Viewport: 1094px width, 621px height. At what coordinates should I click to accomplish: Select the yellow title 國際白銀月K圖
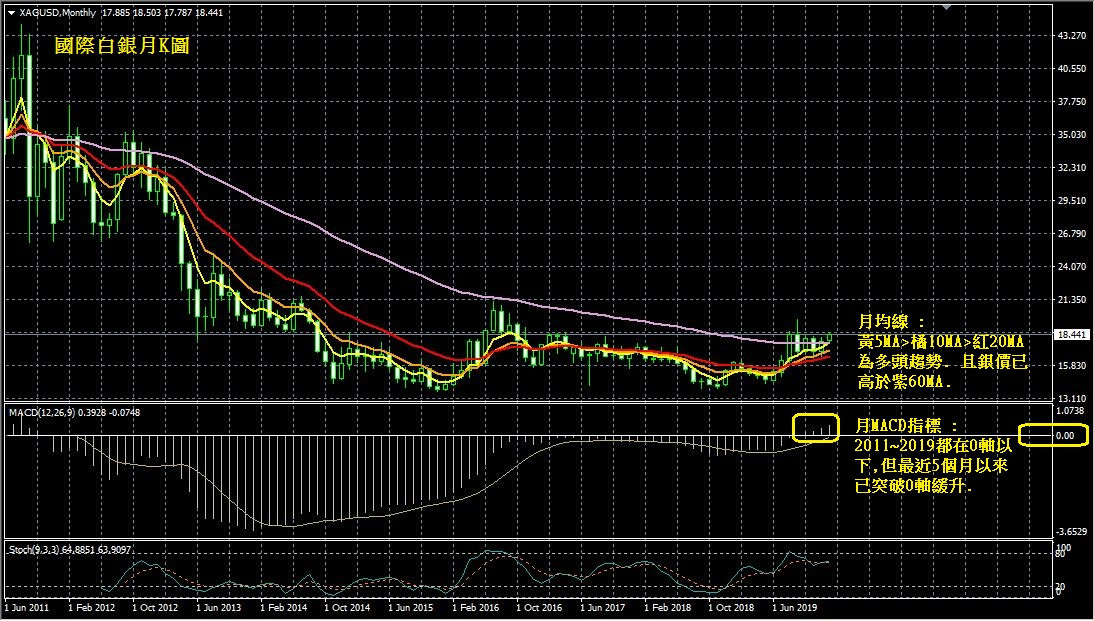[122, 47]
